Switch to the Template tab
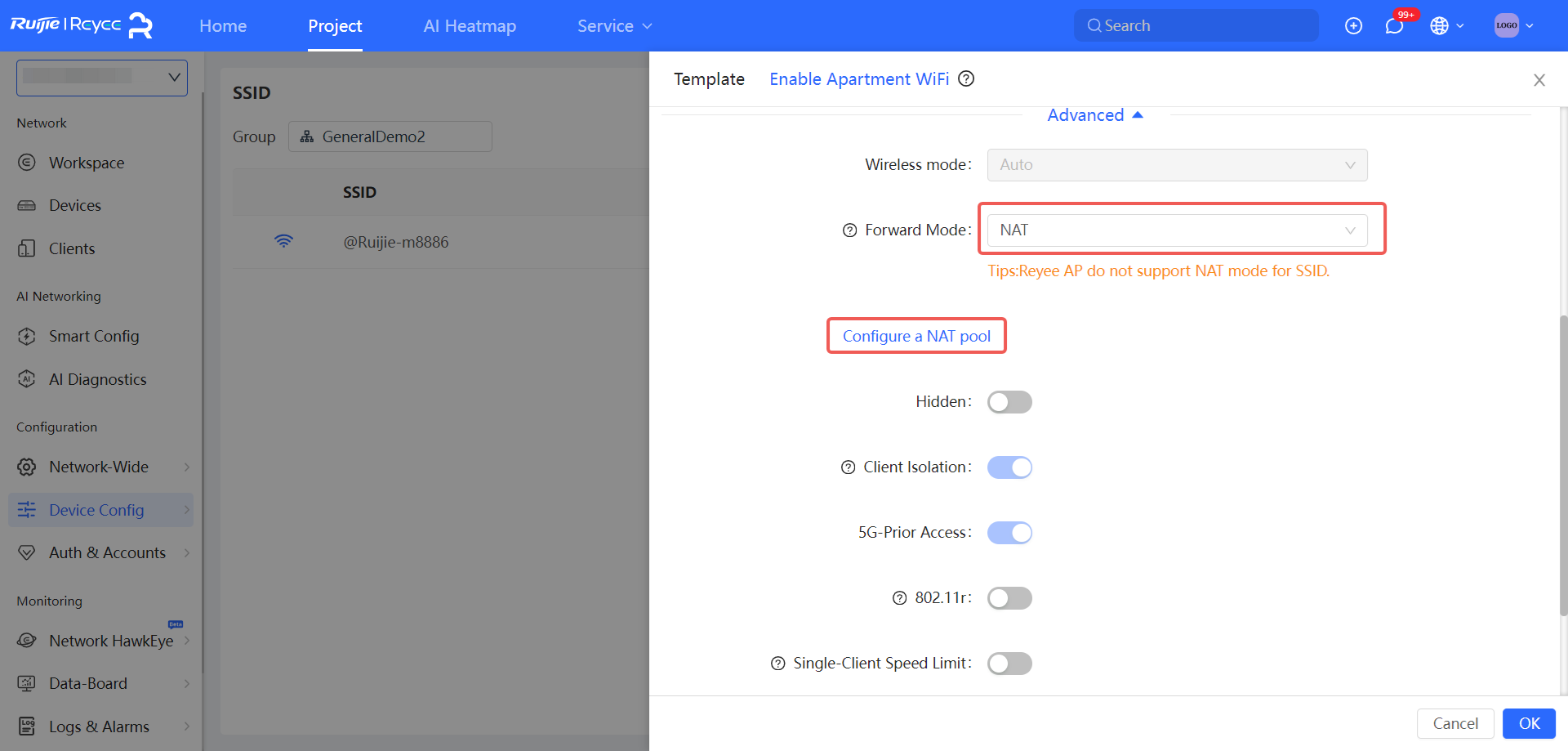The width and height of the screenshot is (1568, 751). (x=709, y=78)
